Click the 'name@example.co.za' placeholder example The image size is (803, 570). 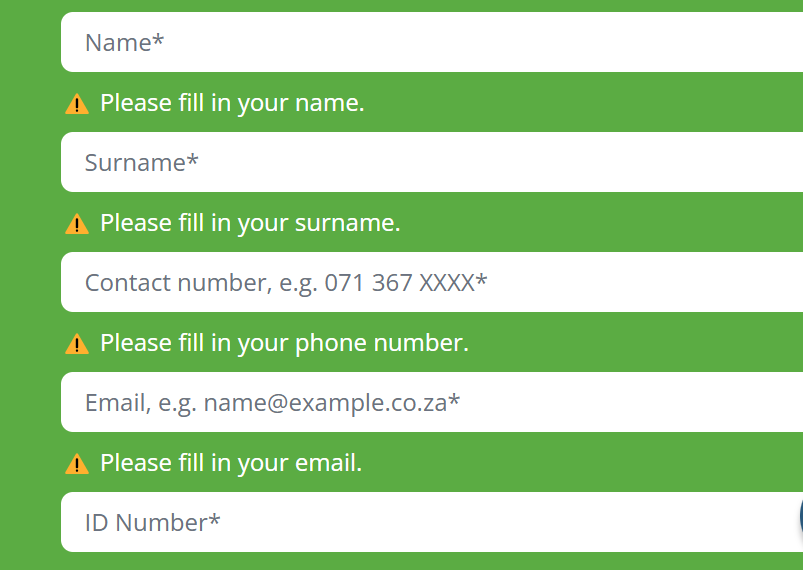325,403
